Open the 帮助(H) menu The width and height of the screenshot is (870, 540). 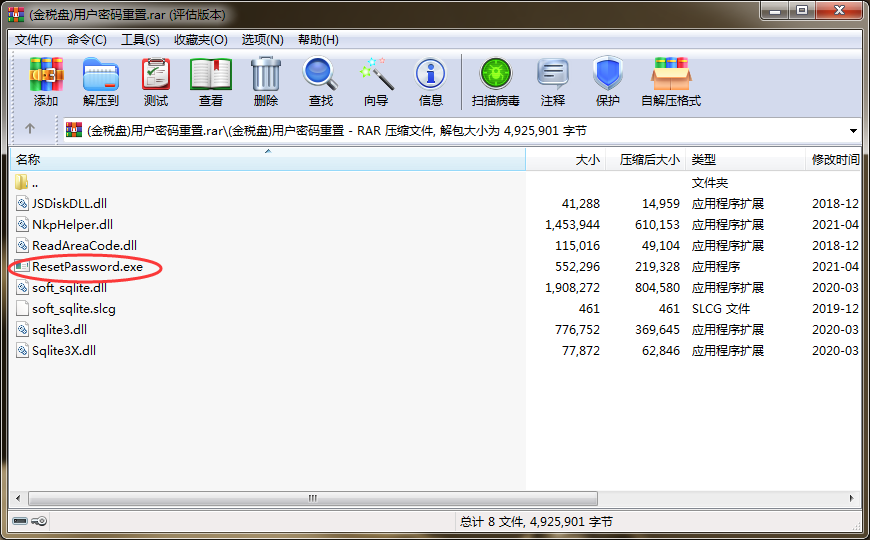click(x=318, y=40)
